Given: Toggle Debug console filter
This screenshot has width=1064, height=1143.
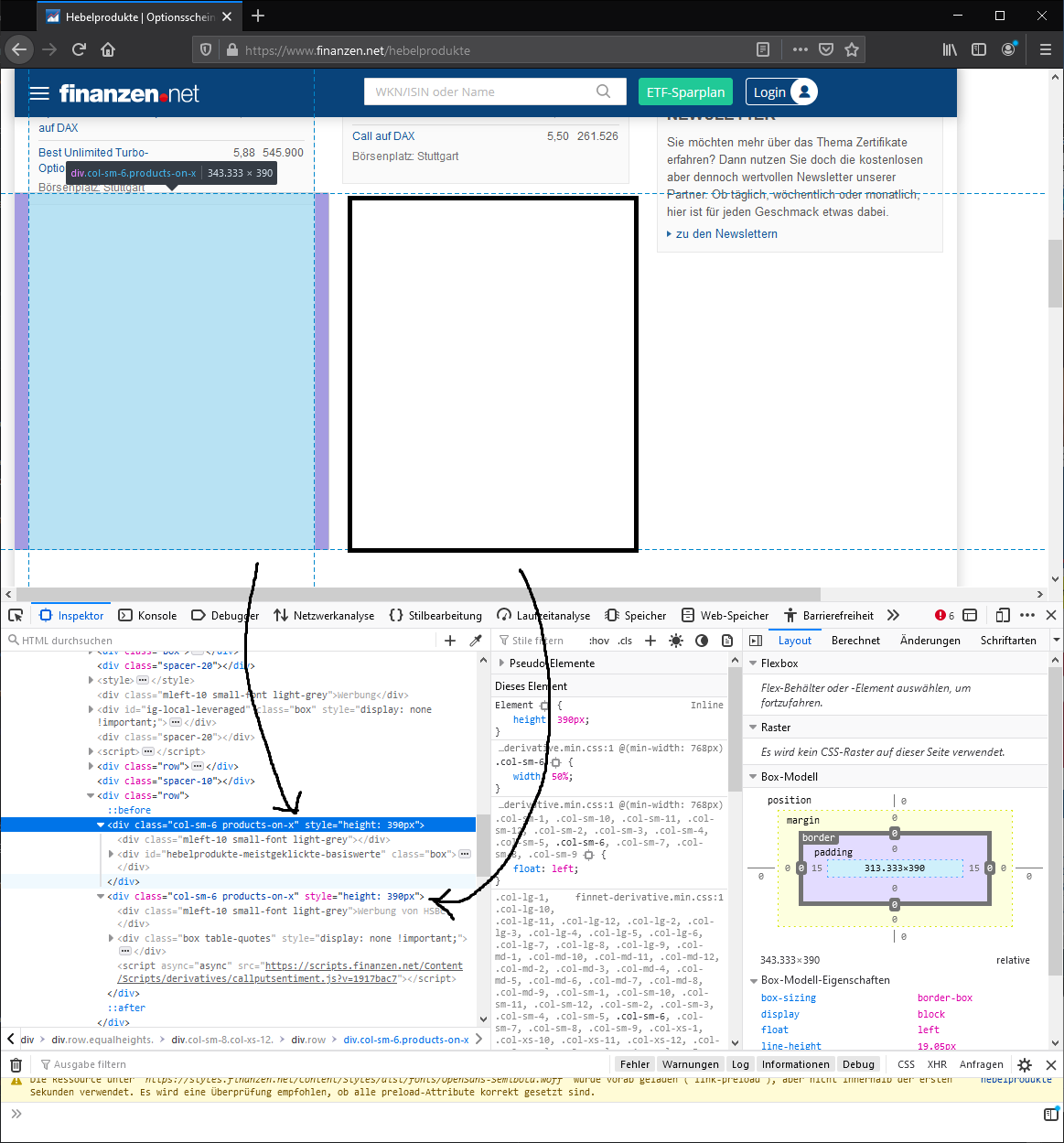Looking at the screenshot, I should [x=858, y=1064].
